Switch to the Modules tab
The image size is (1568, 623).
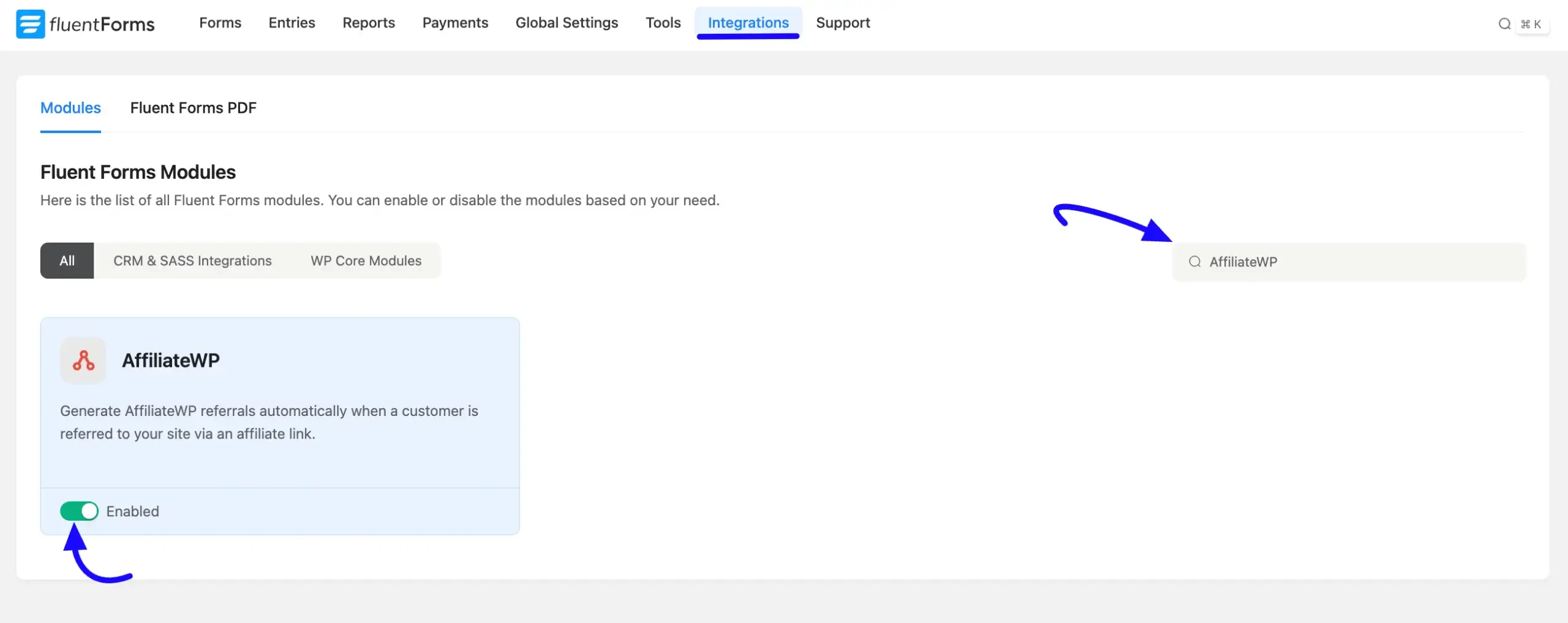70,108
